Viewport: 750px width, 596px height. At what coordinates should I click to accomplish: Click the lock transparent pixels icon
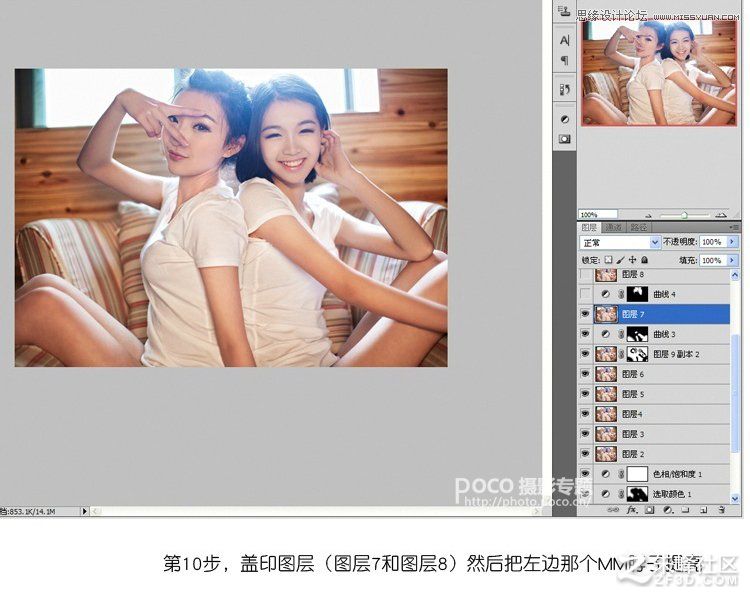(608, 260)
